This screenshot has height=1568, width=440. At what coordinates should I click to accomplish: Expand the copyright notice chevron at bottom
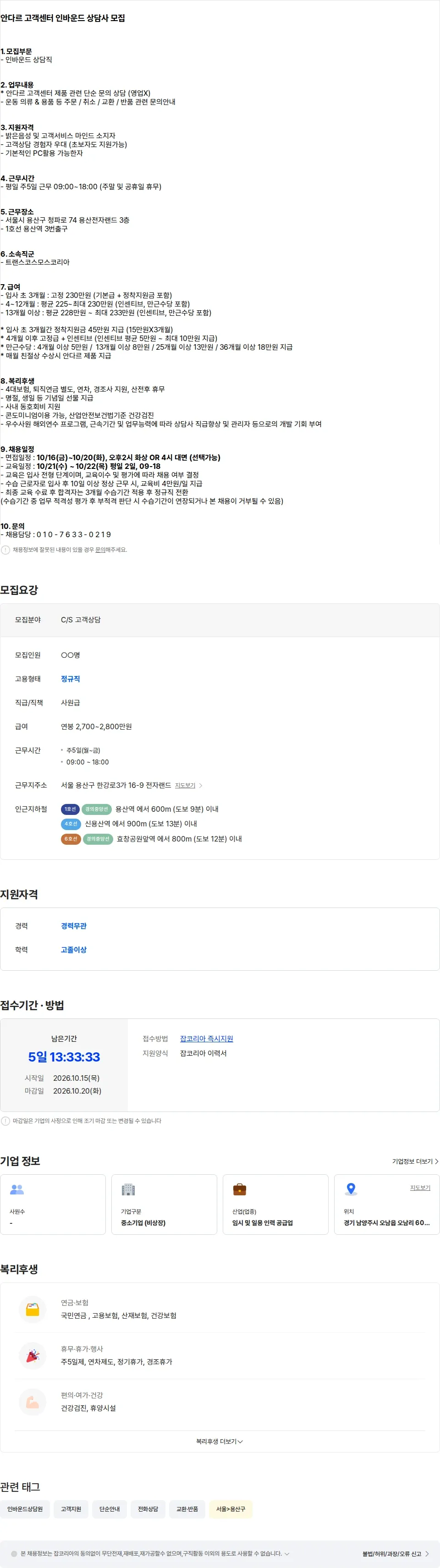[x=287, y=1553]
